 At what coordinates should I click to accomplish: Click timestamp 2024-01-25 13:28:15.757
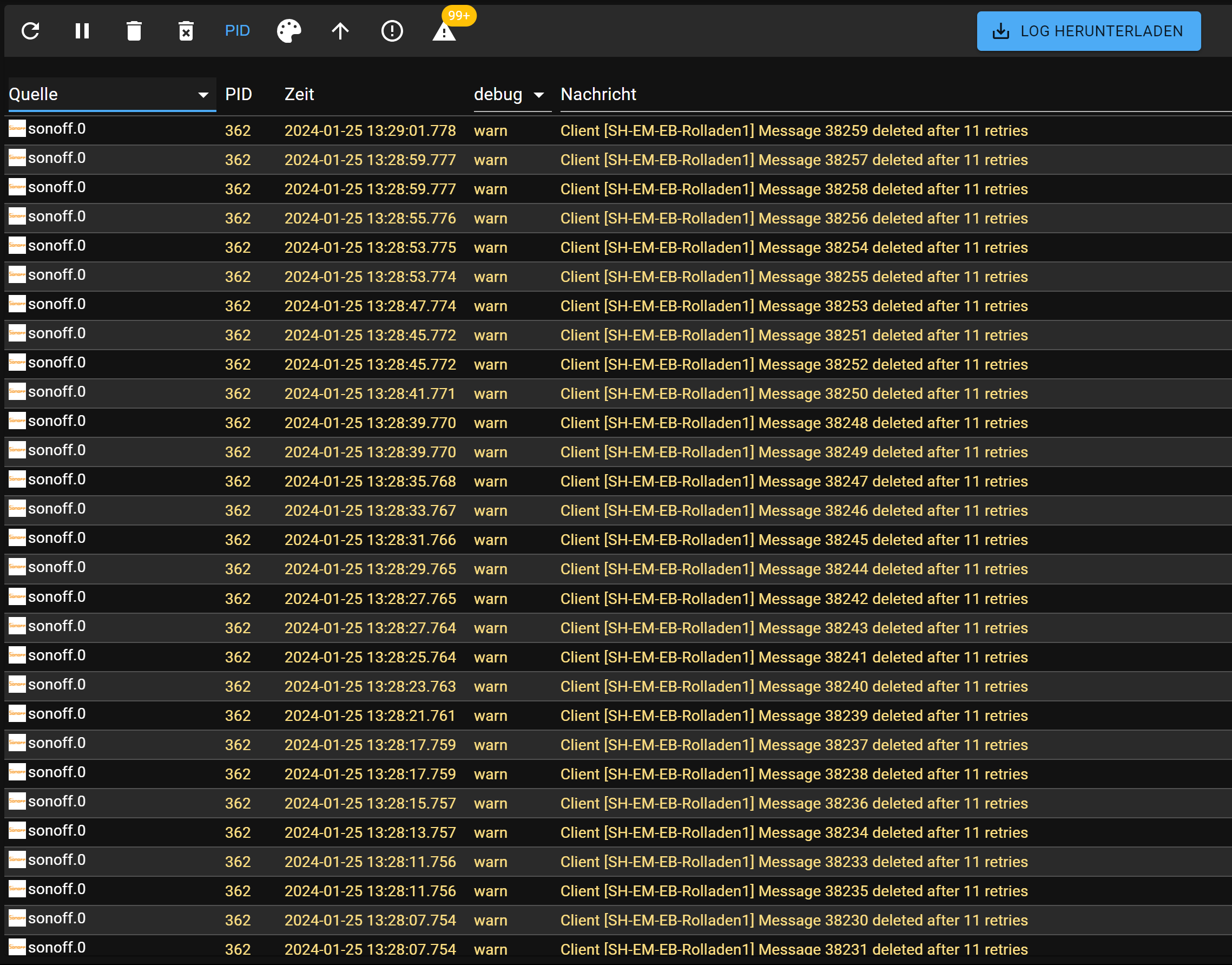coord(370,803)
